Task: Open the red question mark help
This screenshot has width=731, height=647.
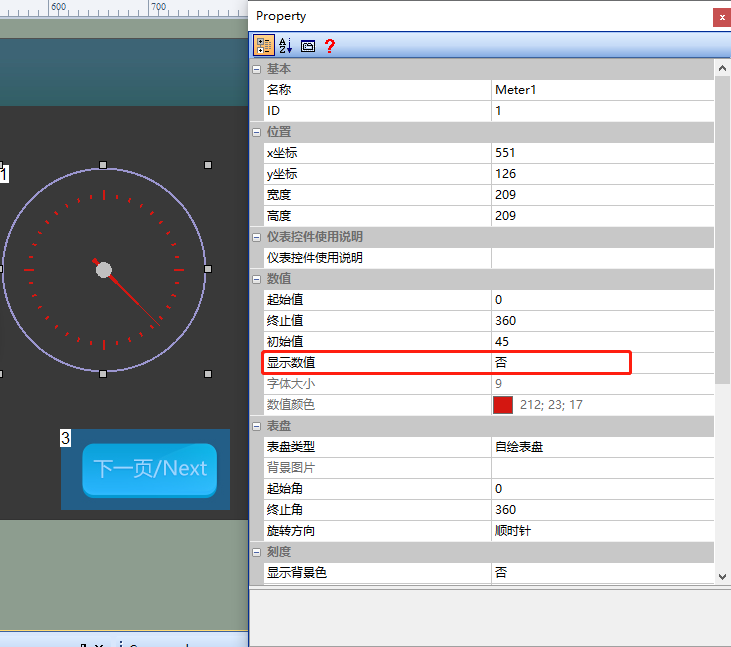Action: click(330, 46)
